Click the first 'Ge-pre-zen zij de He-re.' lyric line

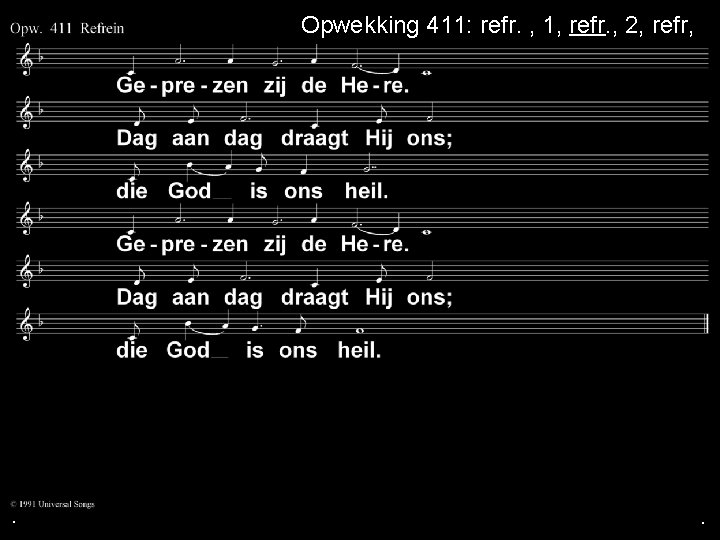coord(262,86)
